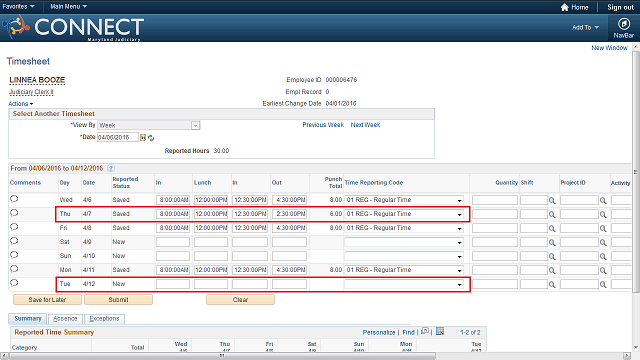
Task: Open the New Window link
Action: (609, 48)
